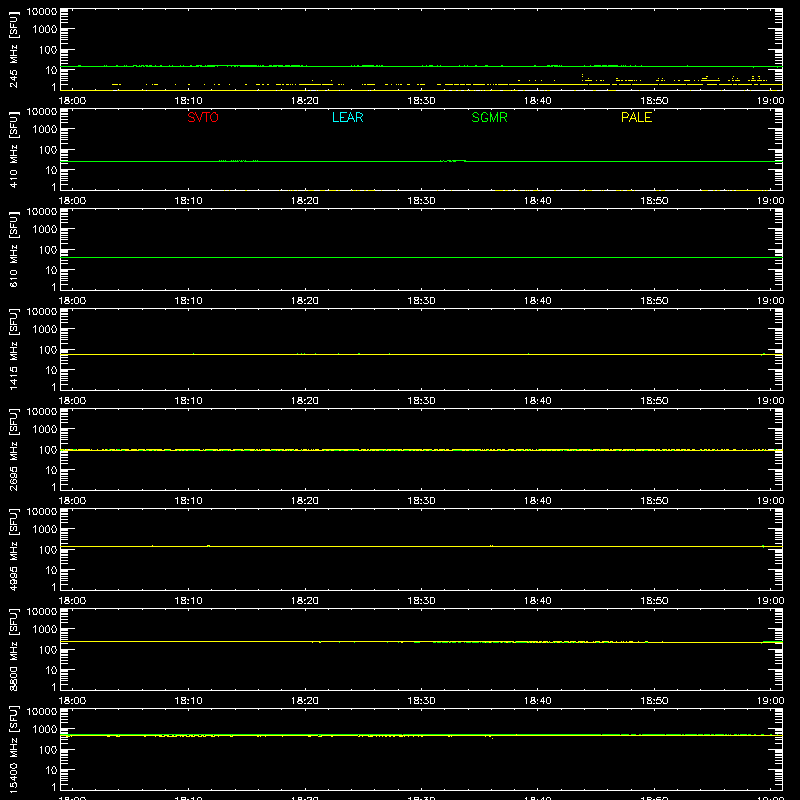Click 18:00 tick label below 245 MHz panel
Screen dimensions: 800x800
72,101
